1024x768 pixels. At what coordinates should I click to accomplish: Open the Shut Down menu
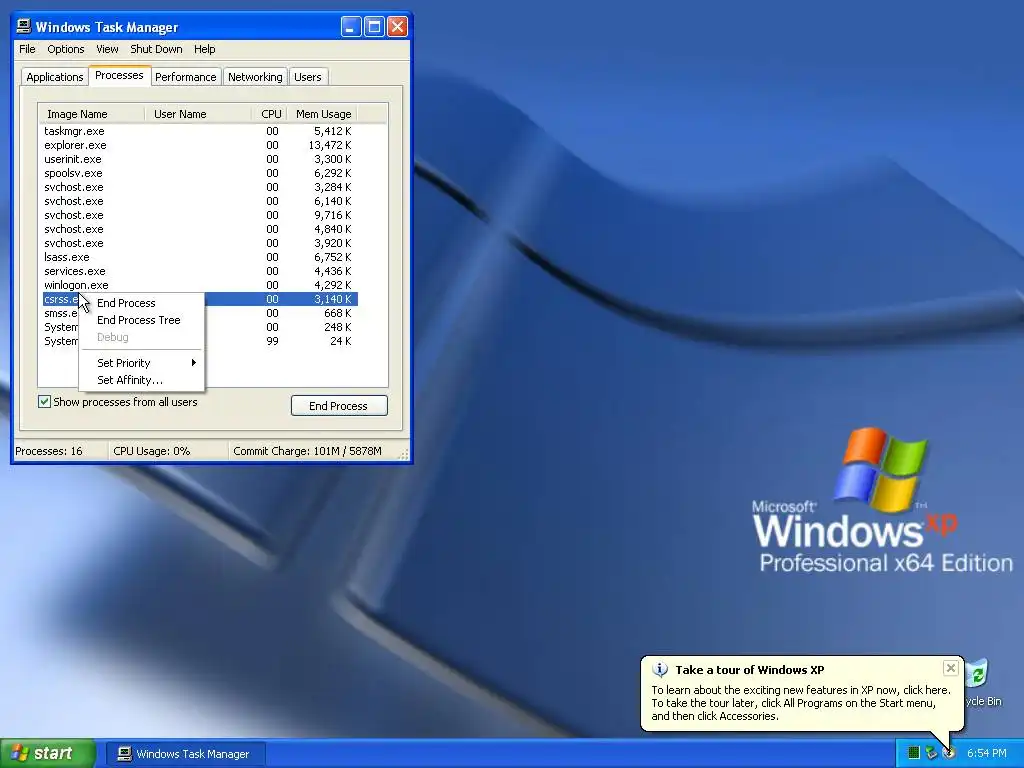(156, 49)
